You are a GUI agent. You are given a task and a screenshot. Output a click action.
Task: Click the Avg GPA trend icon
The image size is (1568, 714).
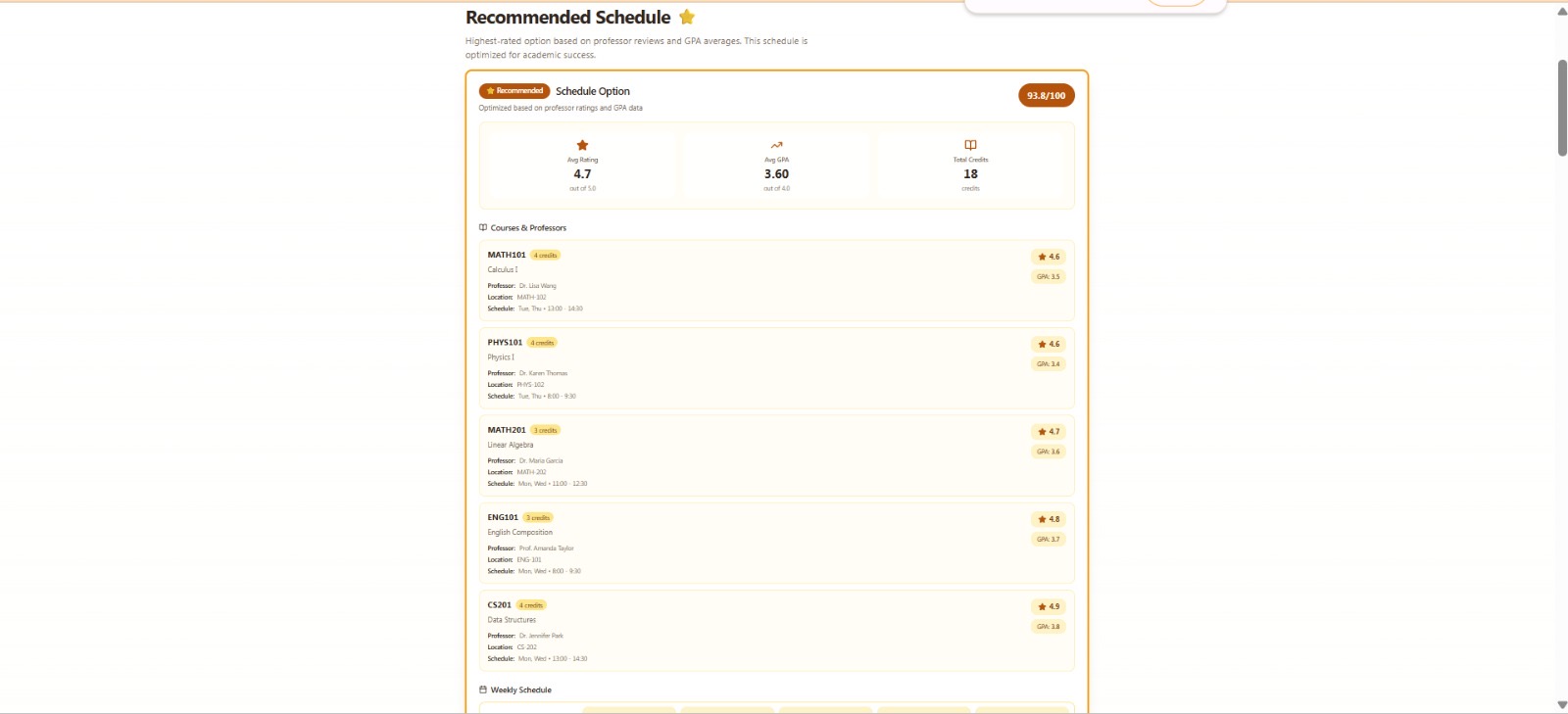tap(776, 145)
